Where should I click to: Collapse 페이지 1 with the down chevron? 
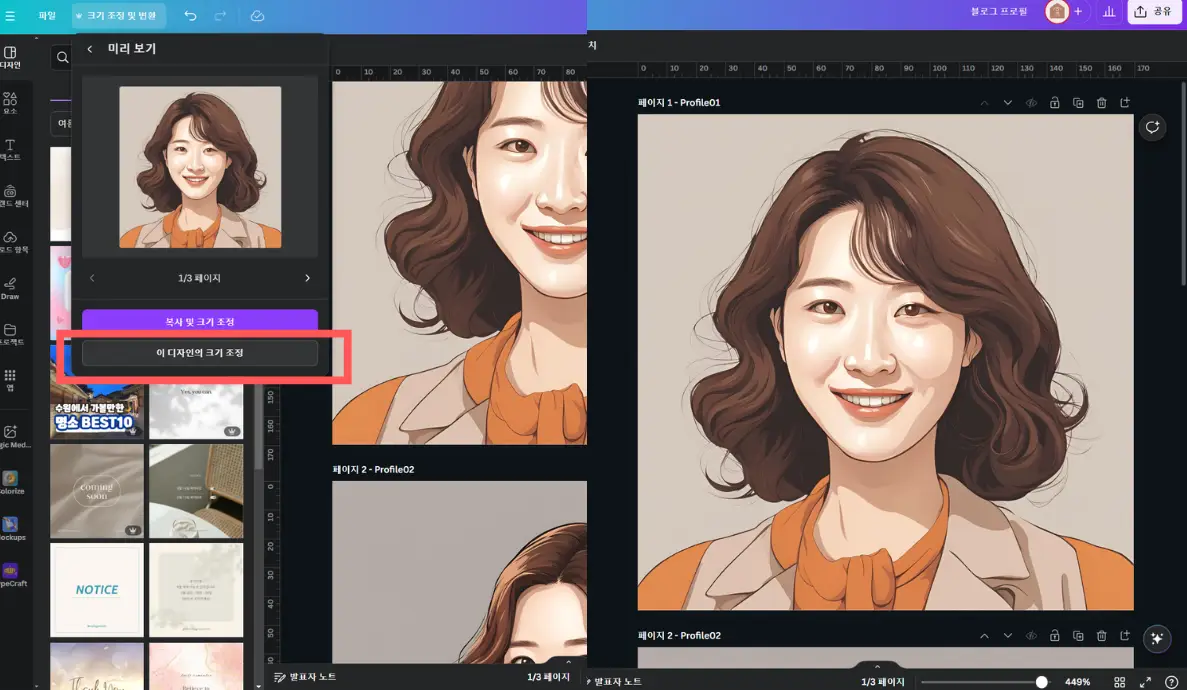tap(1007, 102)
